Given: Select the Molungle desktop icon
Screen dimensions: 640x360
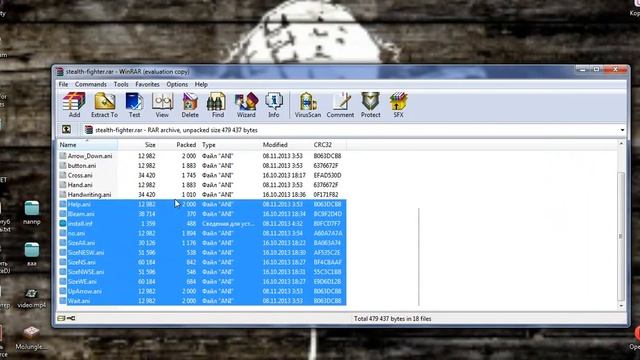Looking at the screenshot, I should point(31,338).
